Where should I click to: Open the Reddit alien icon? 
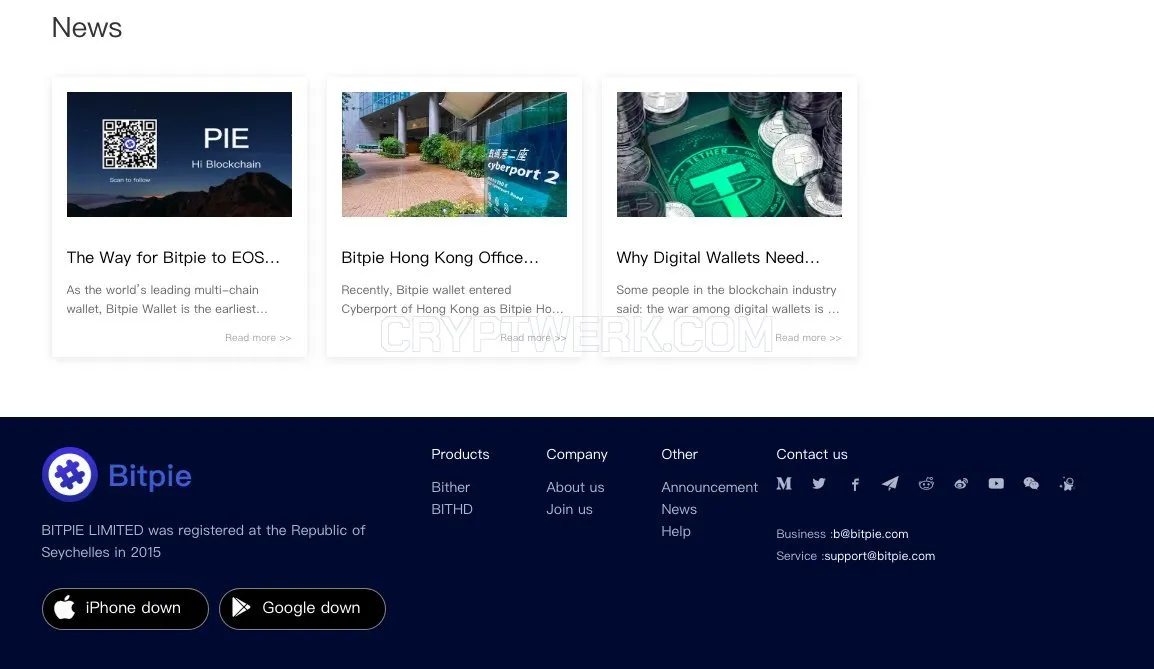click(926, 484)
